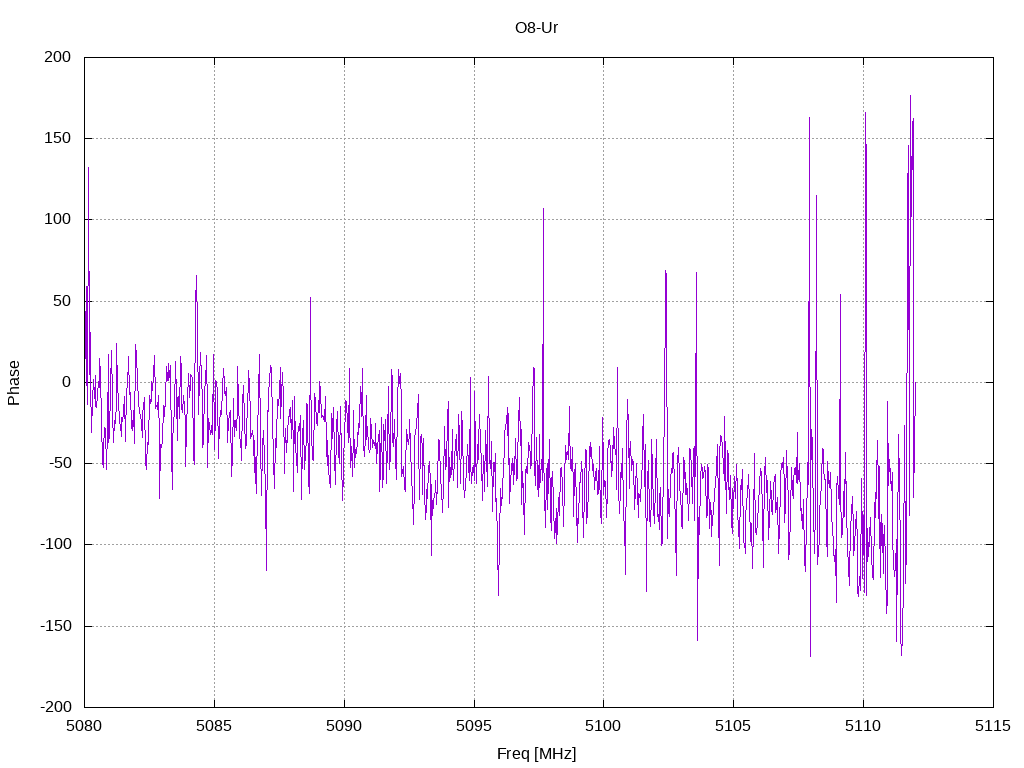Image resolution: width=1024 pixels, height=768 pixels.
Task: Click y-axis tick label 150
Action: tap(57, 138)
